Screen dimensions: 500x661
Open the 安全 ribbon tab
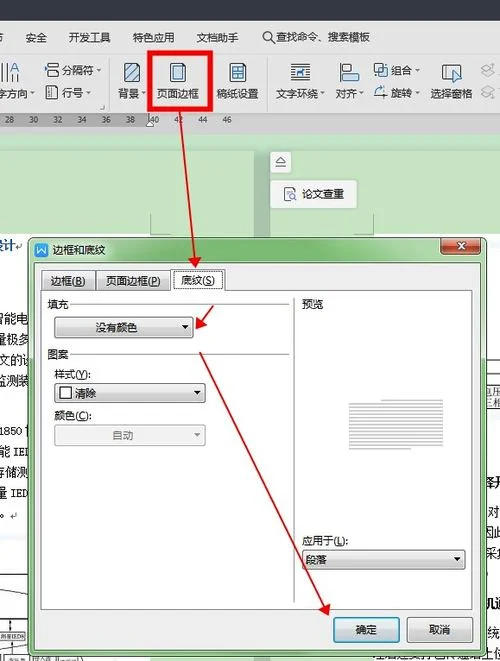click(36, 38)
